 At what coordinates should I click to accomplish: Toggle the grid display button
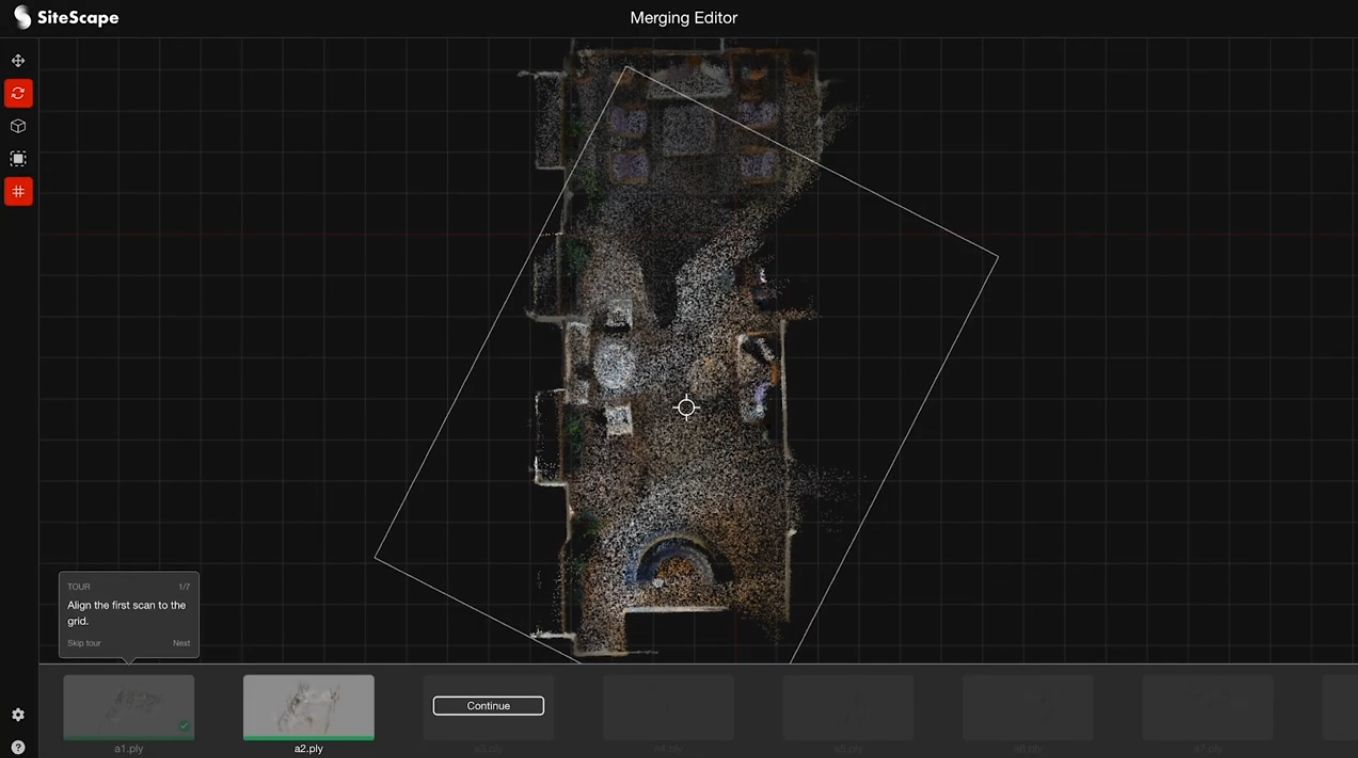point(18,191)
